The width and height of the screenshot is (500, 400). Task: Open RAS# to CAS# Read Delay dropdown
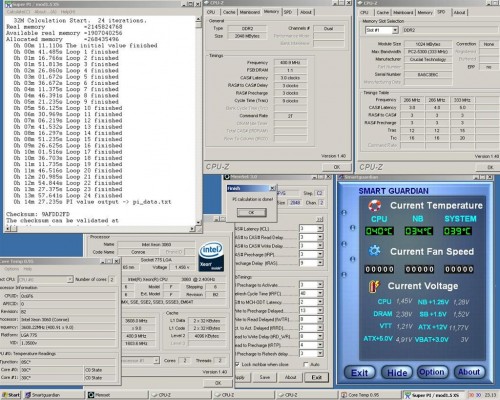click(x=320, y=237)
